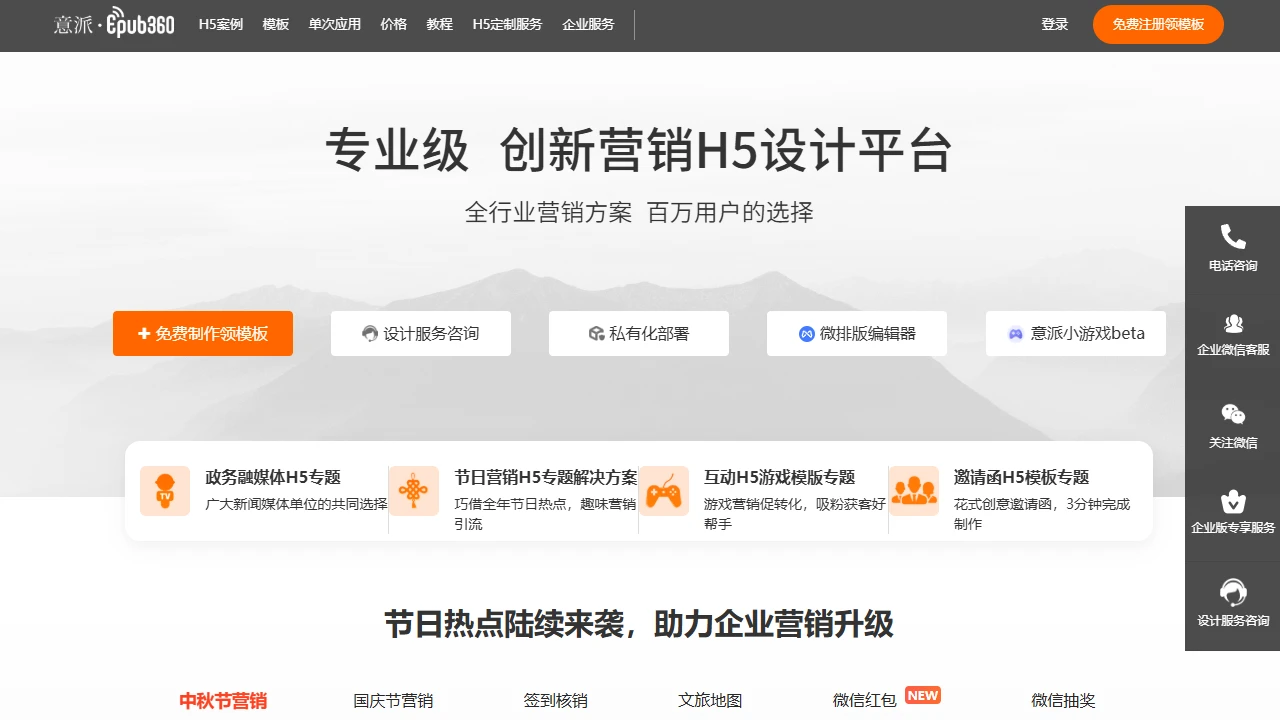Viewport: 1280px width, 720px height.
Task: Click the 企业版专享服务 badge icon
Action: tap(1233, 501)
